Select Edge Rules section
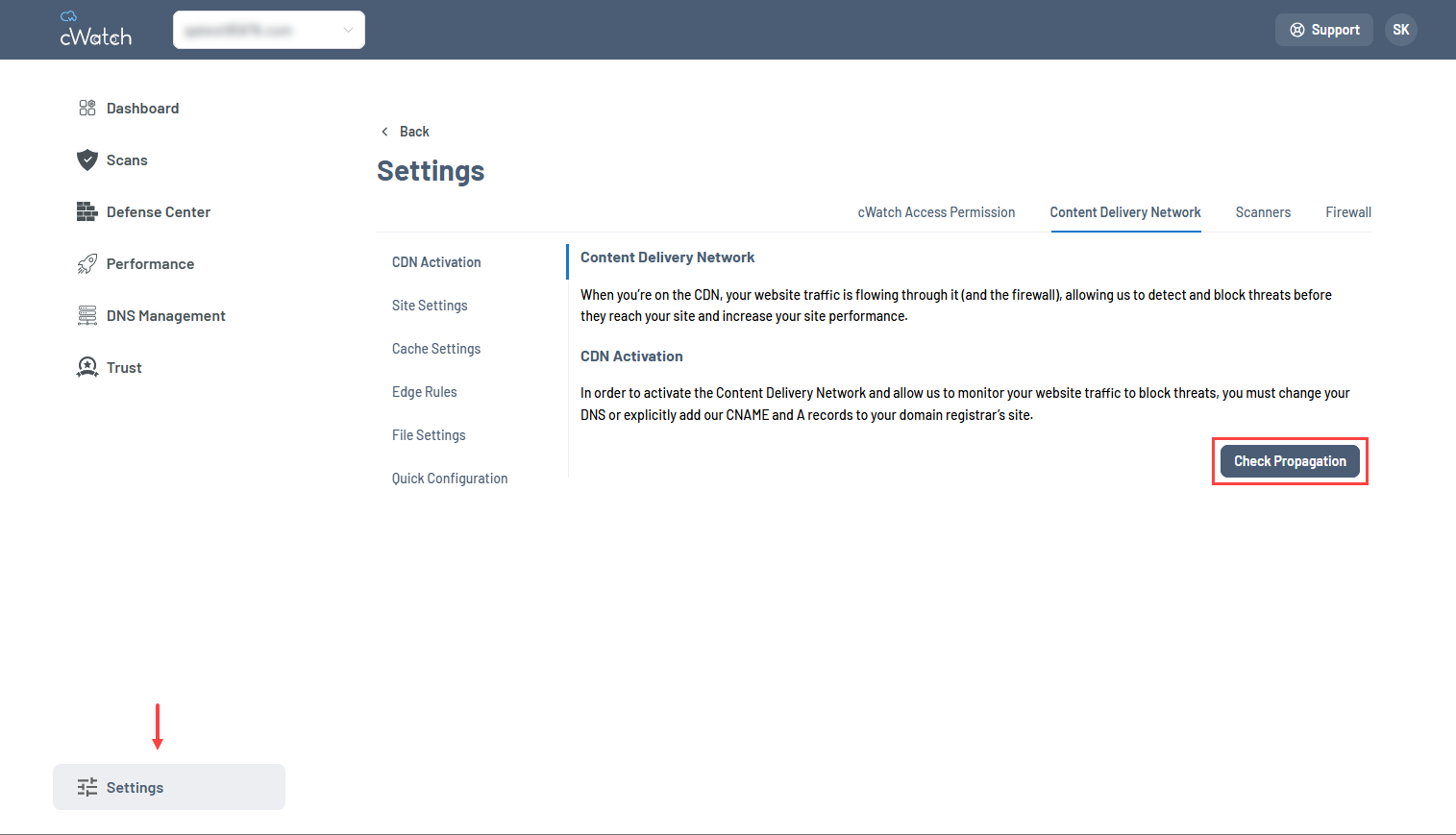The height and width of the screenshot is (835, 1456). (425, 392)
